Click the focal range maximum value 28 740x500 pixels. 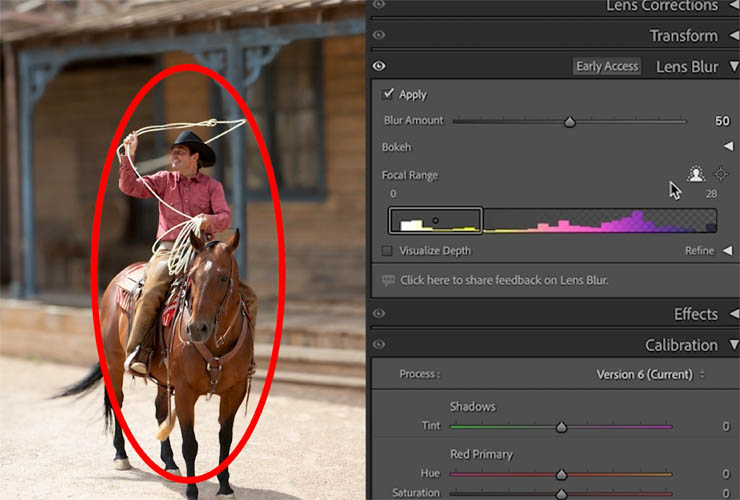pos(711,194)
